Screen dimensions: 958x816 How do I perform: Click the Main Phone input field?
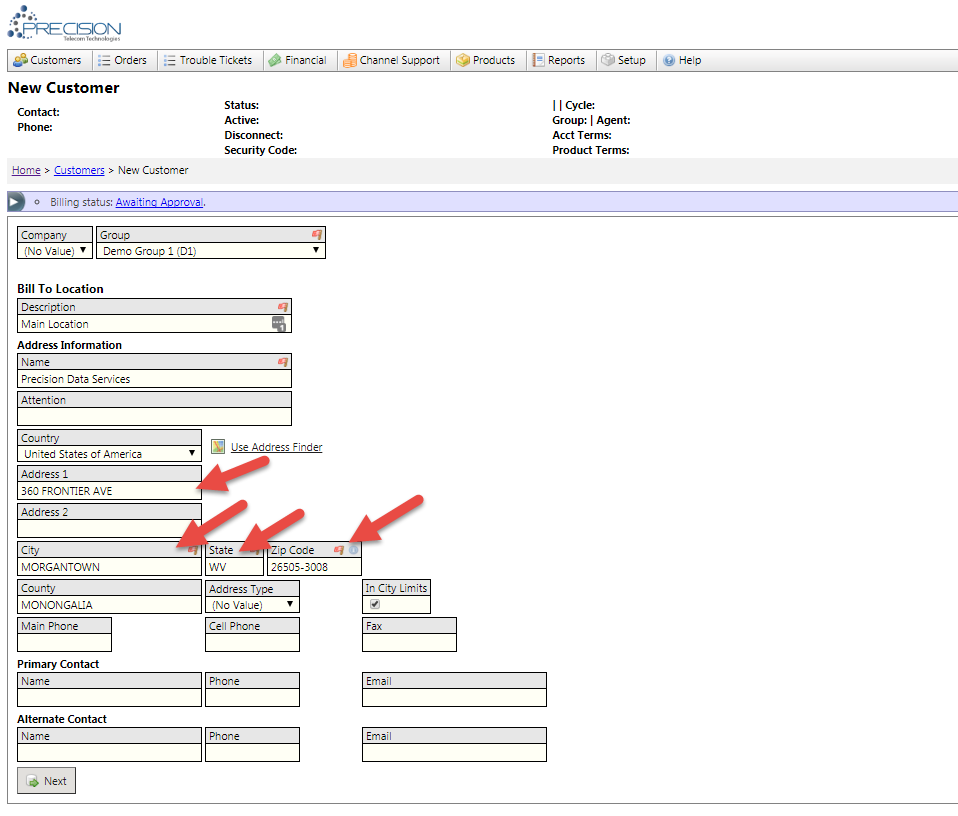click(x=64, y=643)
